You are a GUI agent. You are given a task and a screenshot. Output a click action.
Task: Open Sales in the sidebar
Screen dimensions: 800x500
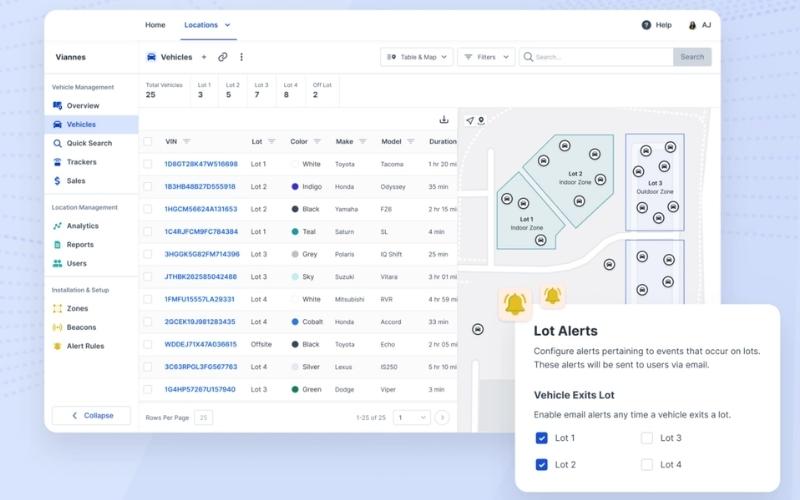(x=91, y=181)
